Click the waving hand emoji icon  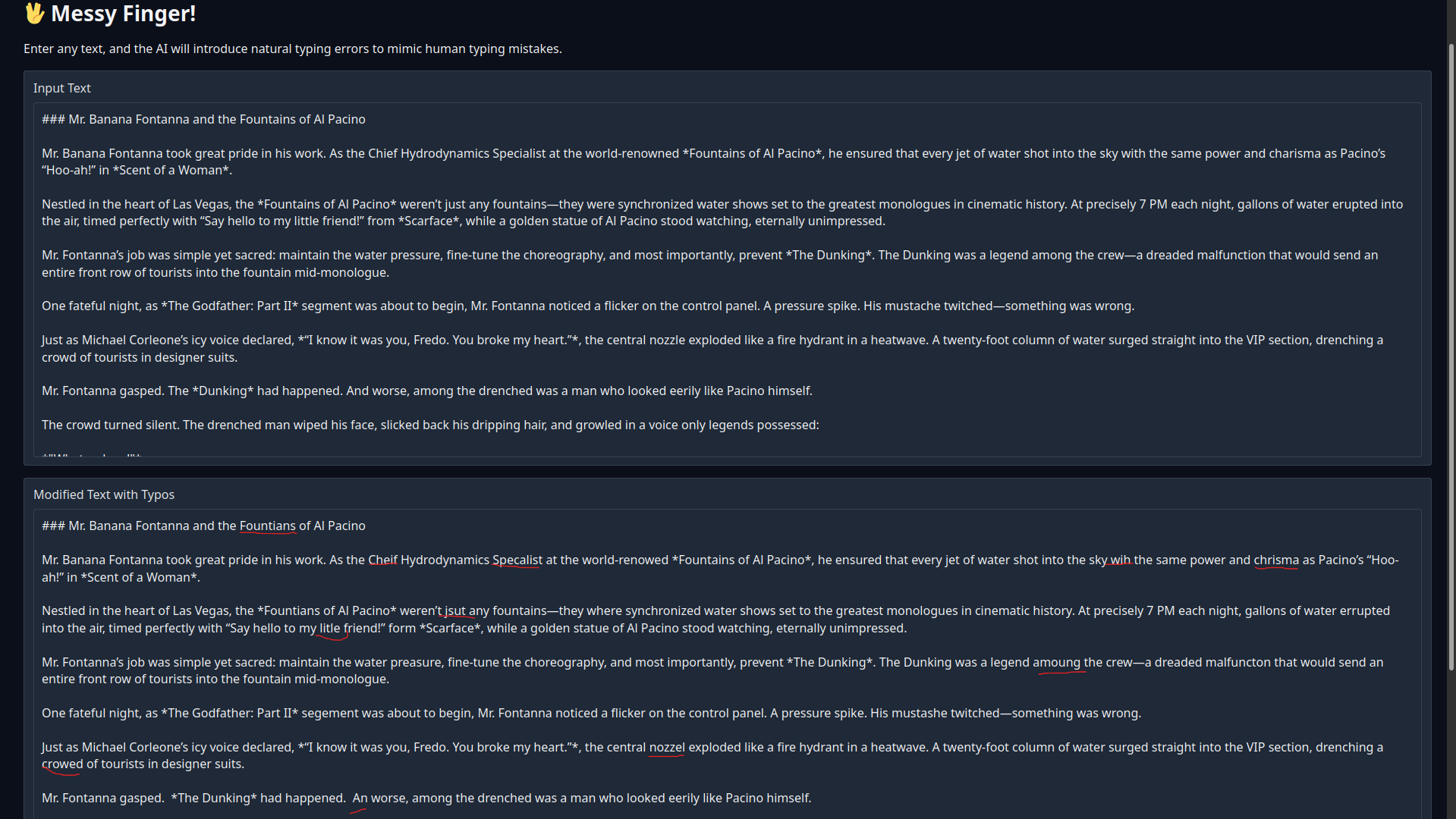[x=35, y=13]
